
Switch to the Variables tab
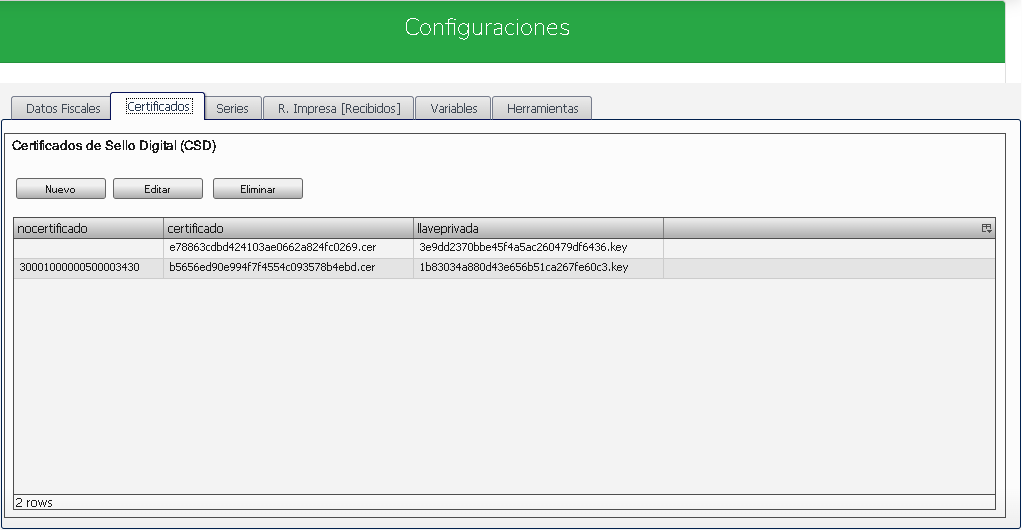pos(454,108)
